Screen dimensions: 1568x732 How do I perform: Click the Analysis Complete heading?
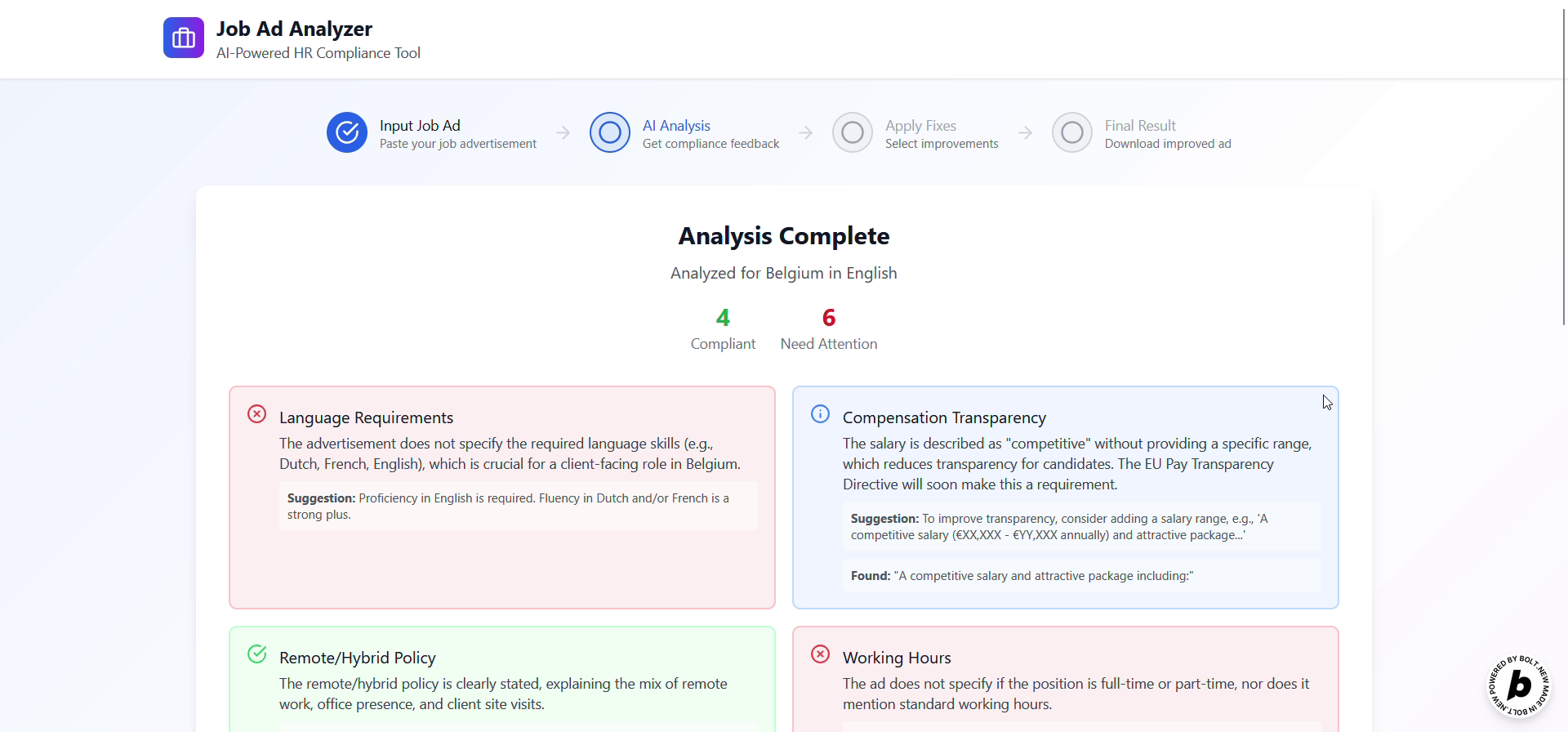tap(784, 236)
